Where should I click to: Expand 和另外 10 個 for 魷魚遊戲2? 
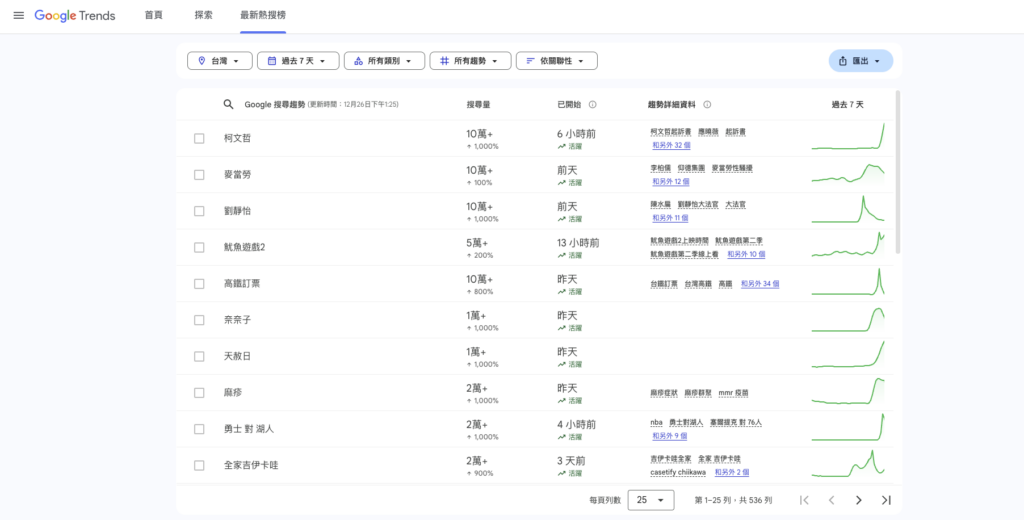coord(746,254)
